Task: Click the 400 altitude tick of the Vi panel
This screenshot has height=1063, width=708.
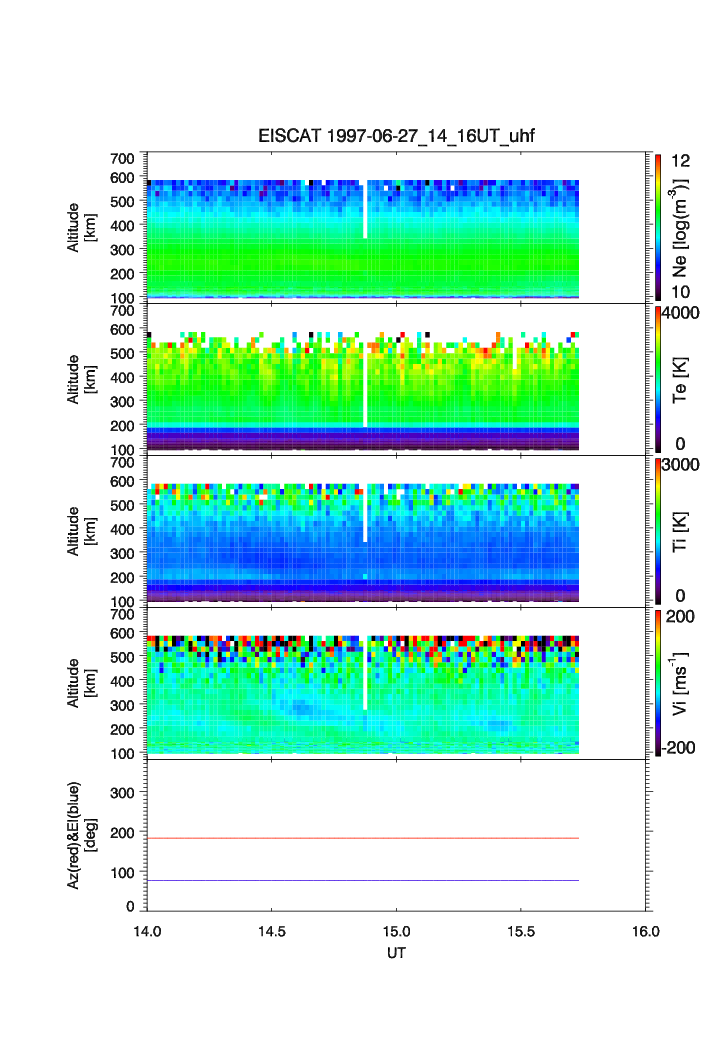Action: point(122,681)
